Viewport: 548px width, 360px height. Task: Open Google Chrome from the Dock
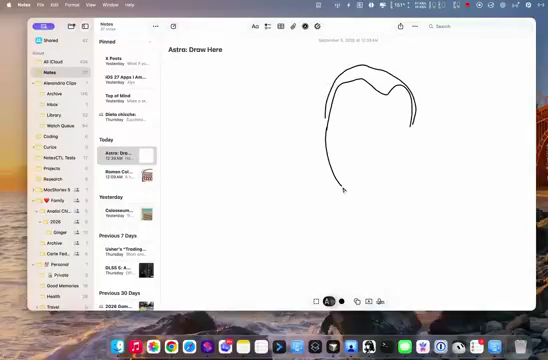point(171,347)
